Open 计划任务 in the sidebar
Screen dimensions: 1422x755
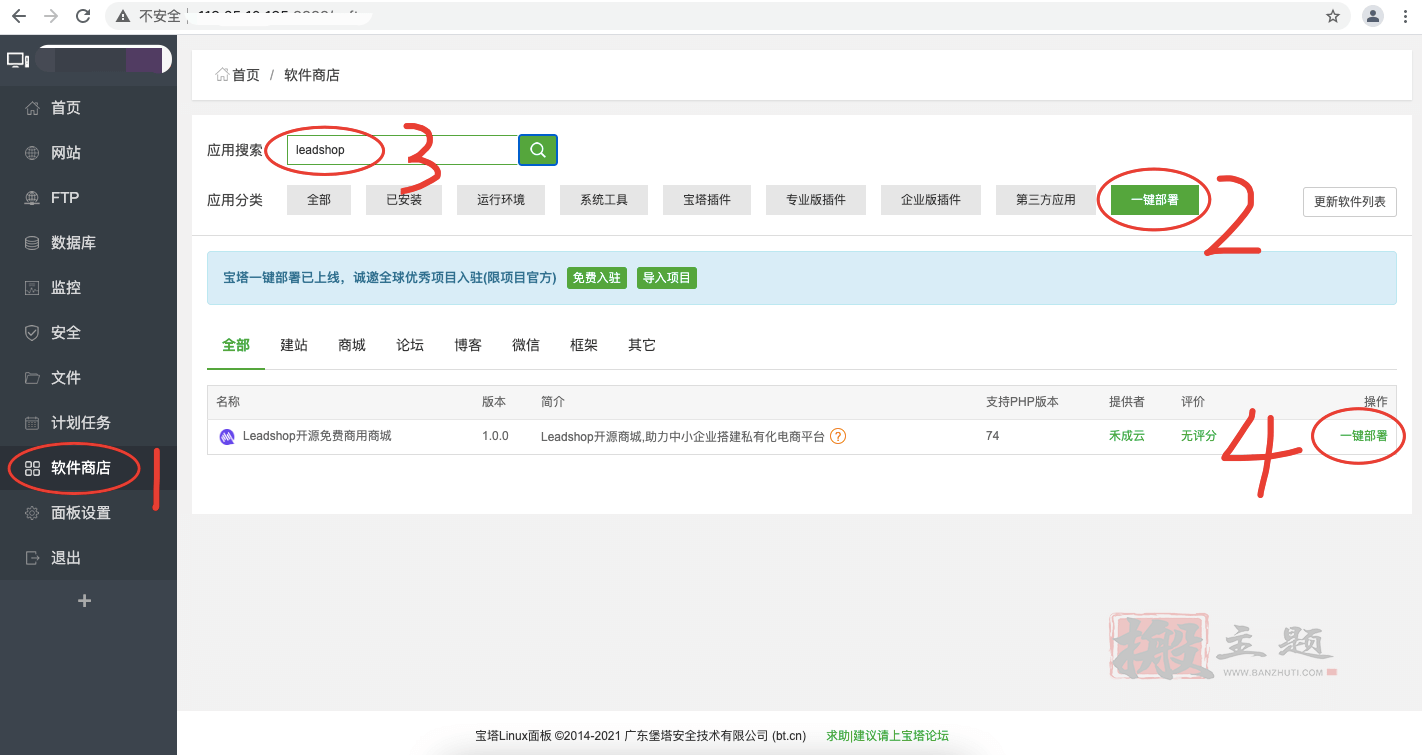pyautogui.click(x=88, y=423)
